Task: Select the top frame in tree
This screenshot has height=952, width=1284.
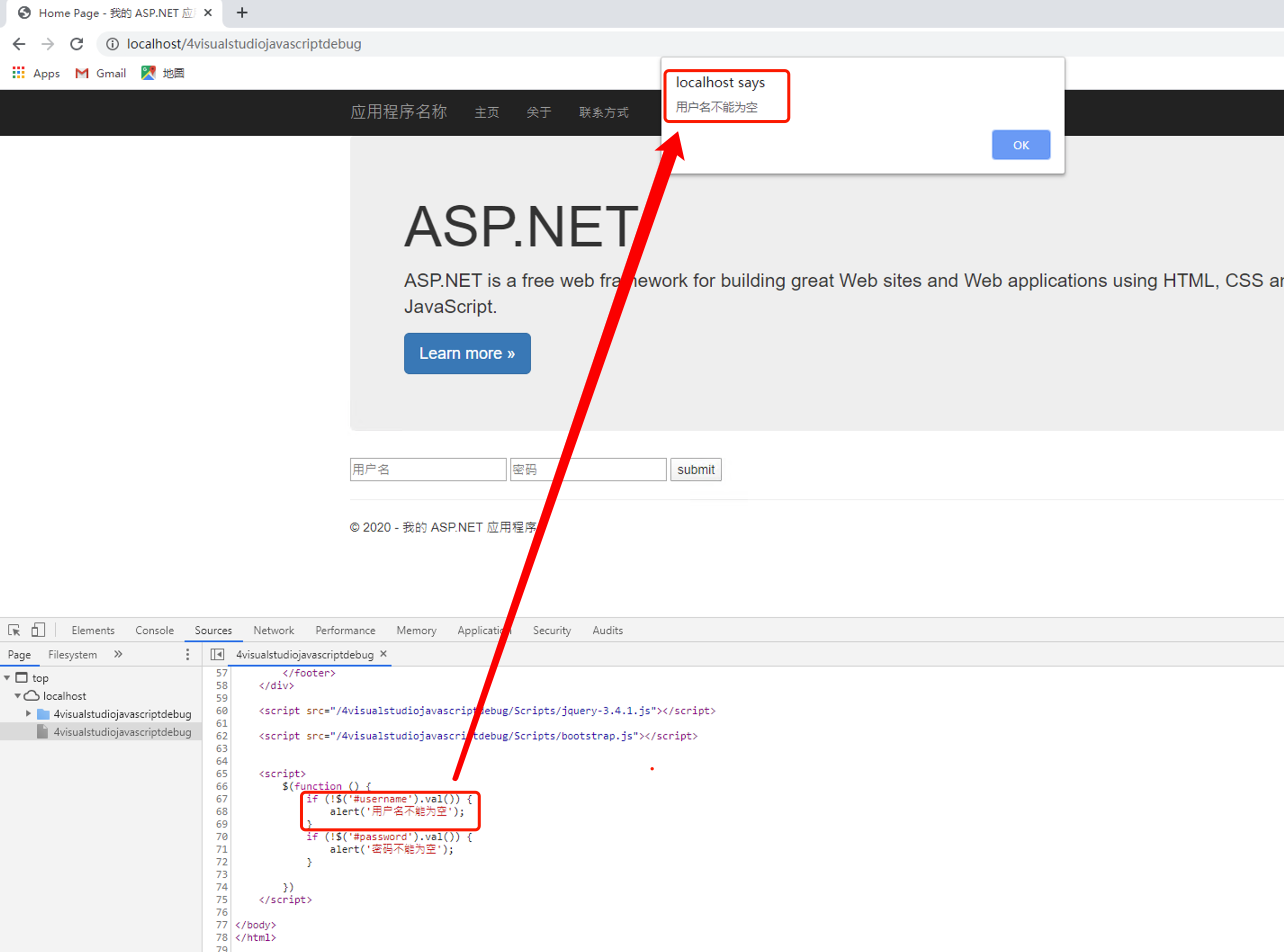Action: click(40, 678)
